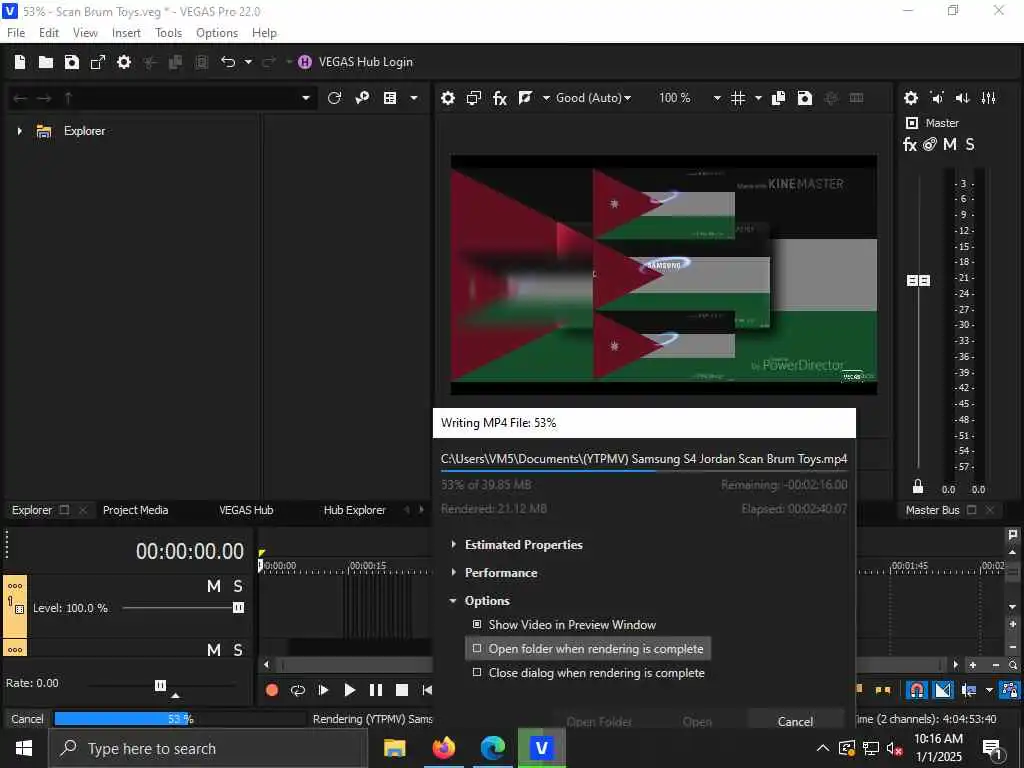Click Pause in the transport bar
This screenshot has height=768, width=1024.
pyautogui.click(x=376, y=690)
